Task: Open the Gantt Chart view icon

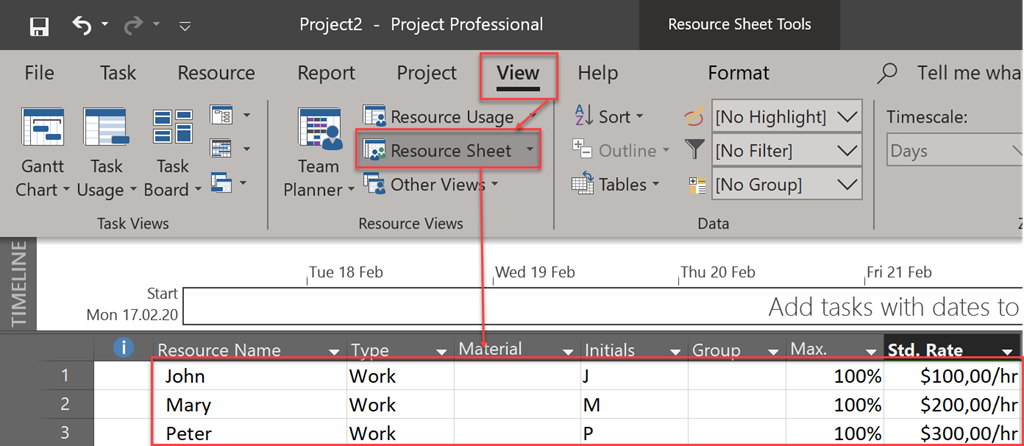Action: pos(43,128)
